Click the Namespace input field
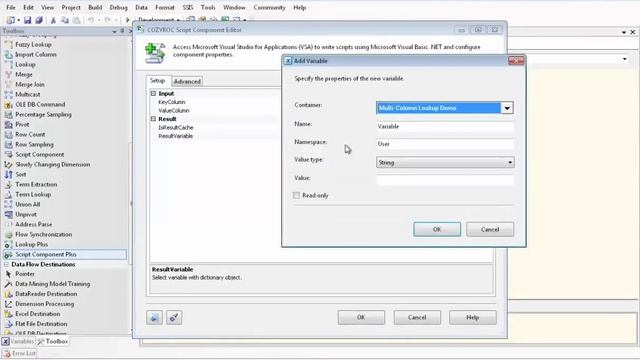Viewport: 640px width, 360px height. (x=445, y=144)
